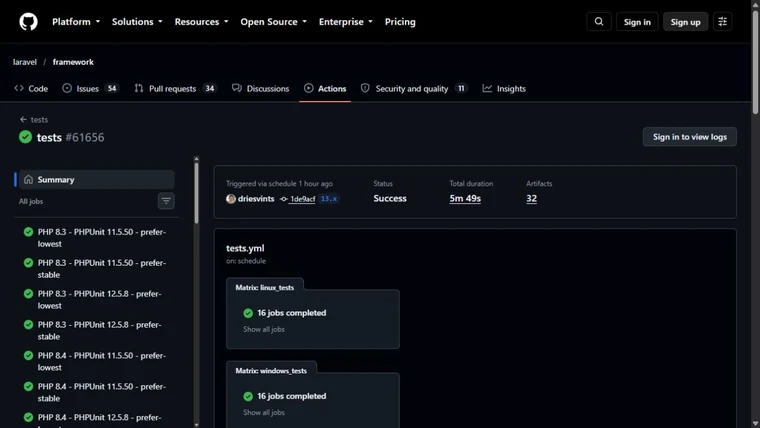Click the 5m 49s total duration link
760x428 pixels.
pyautogui.click(x=465, y=198)
